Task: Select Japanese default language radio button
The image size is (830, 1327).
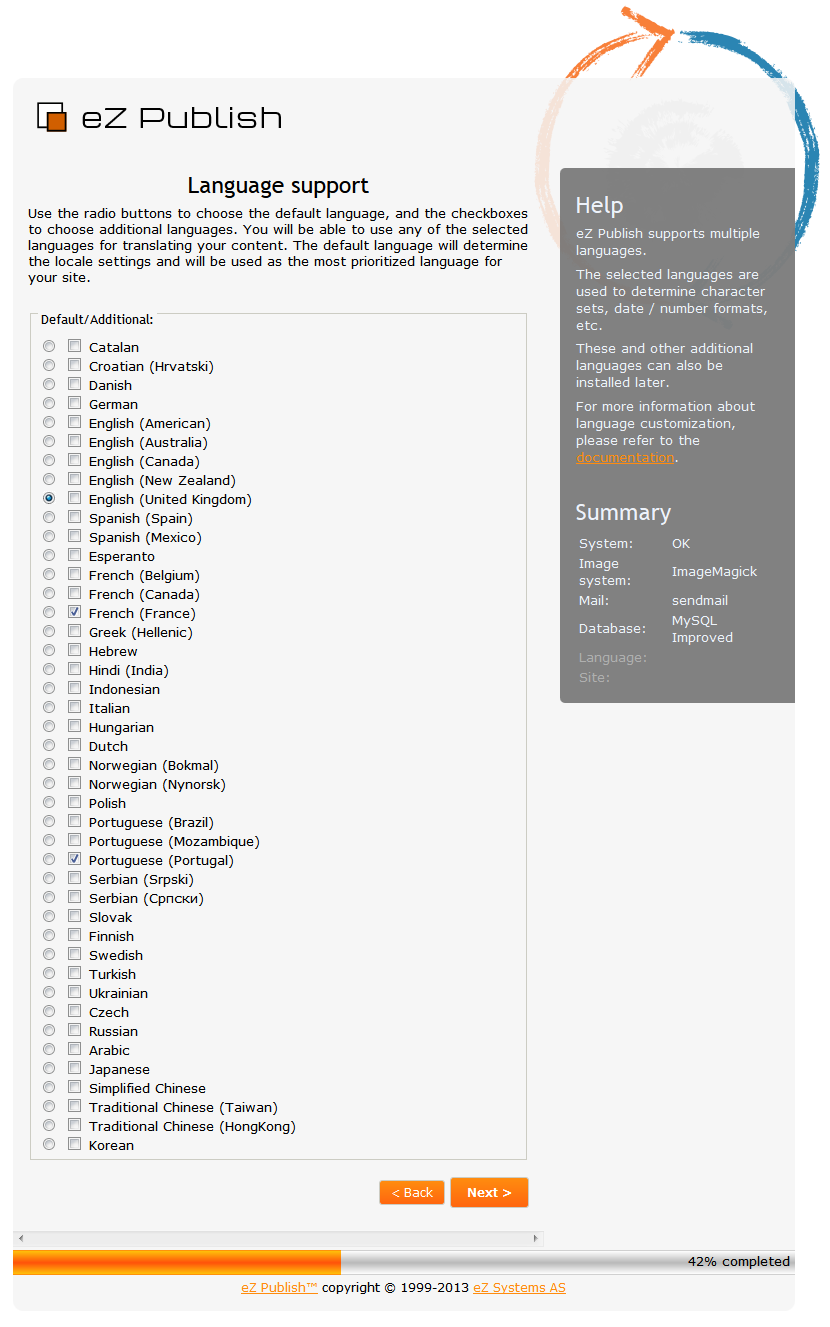Action: point(49,1069)
